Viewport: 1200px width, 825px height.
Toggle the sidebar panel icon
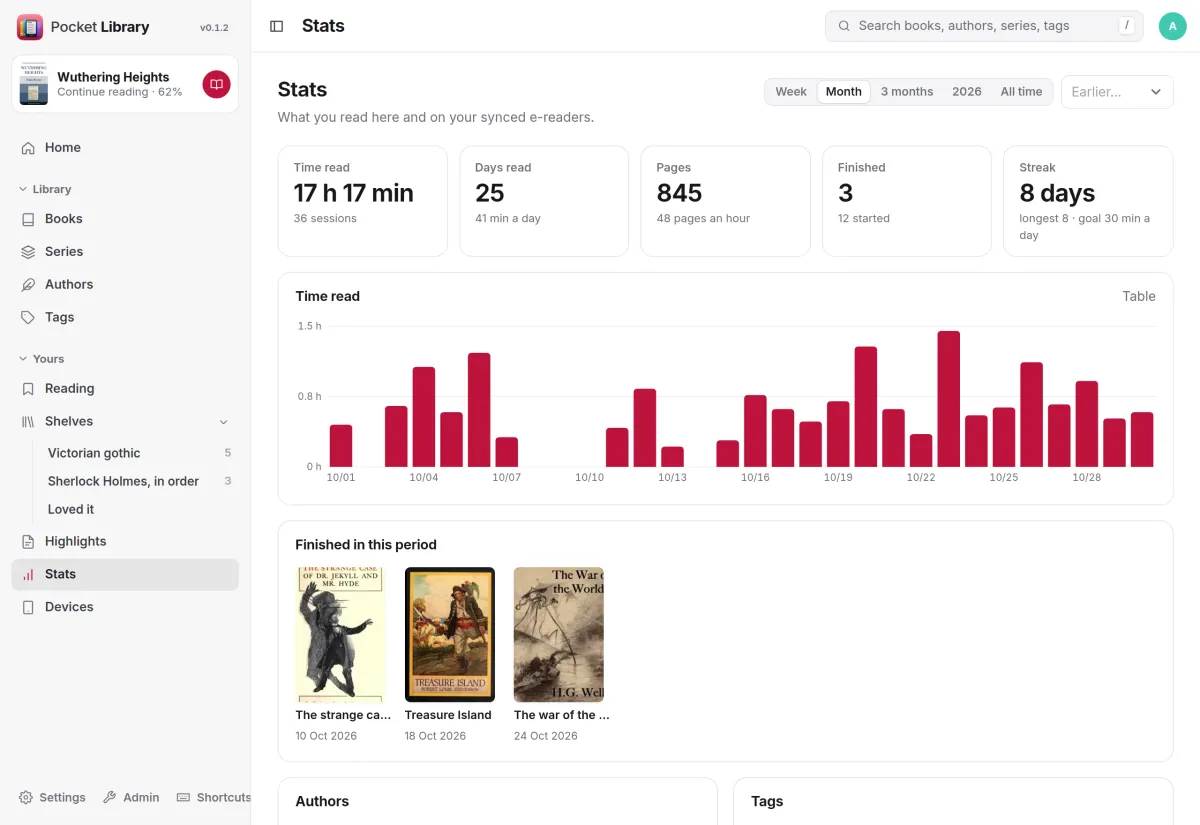[277, 26]
